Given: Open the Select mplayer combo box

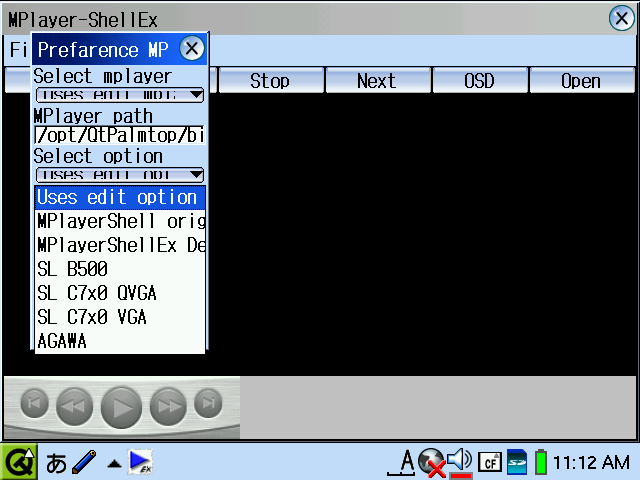Looking at the screenshot, I should pos(120,95).
